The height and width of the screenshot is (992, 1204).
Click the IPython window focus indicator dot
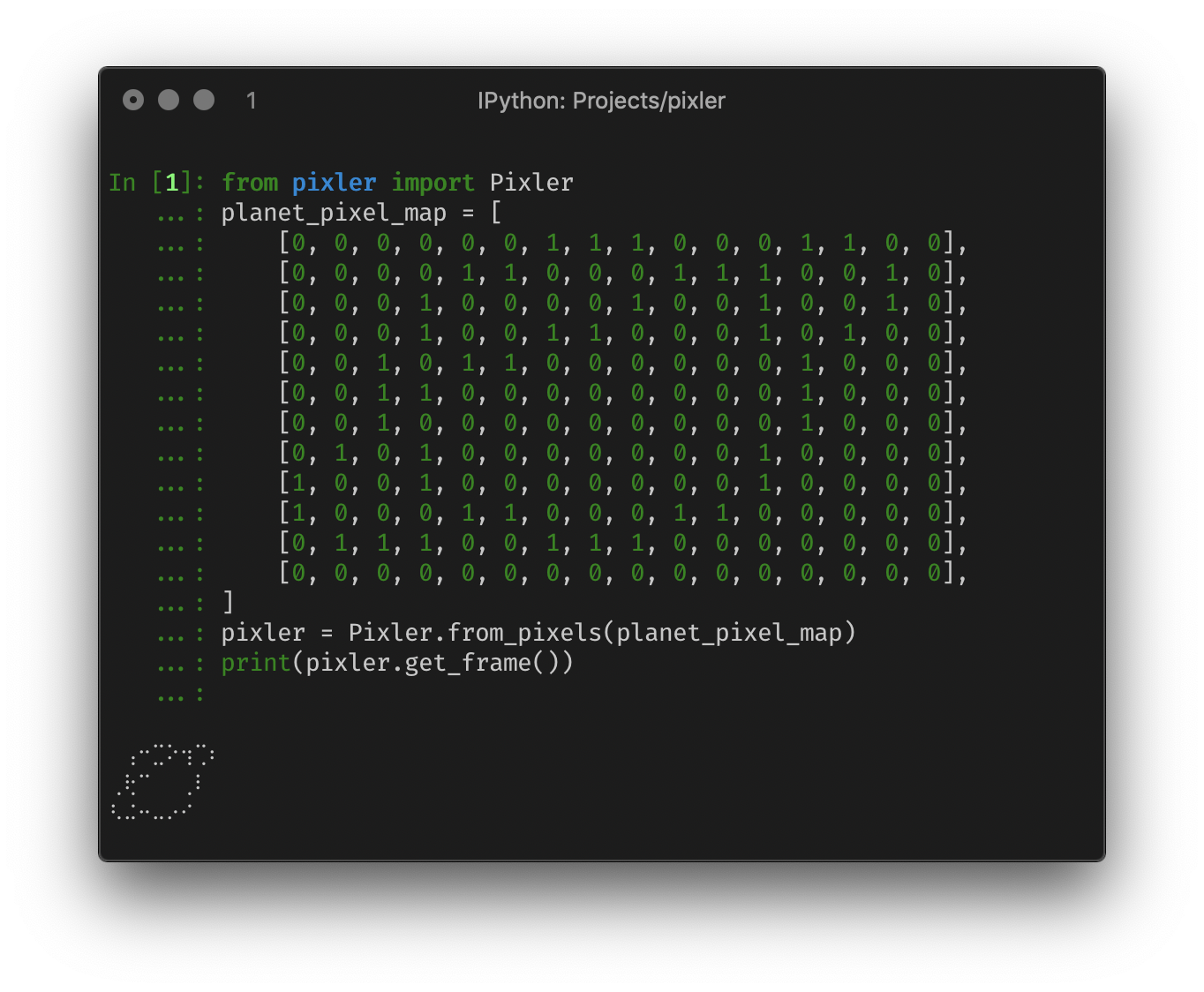[133, 100]
